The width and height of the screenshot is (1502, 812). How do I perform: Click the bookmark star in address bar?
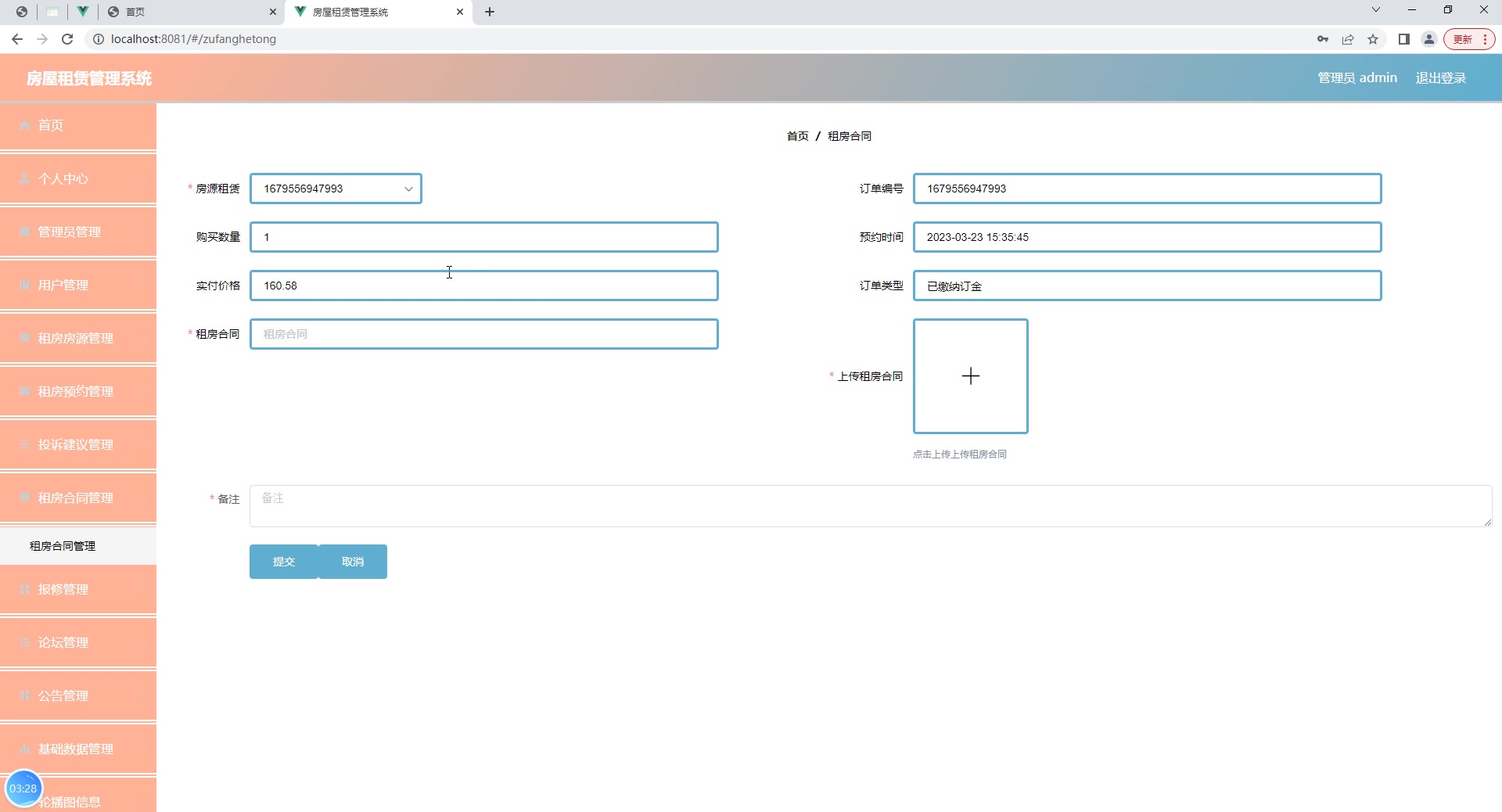(x=1373, y=39)
